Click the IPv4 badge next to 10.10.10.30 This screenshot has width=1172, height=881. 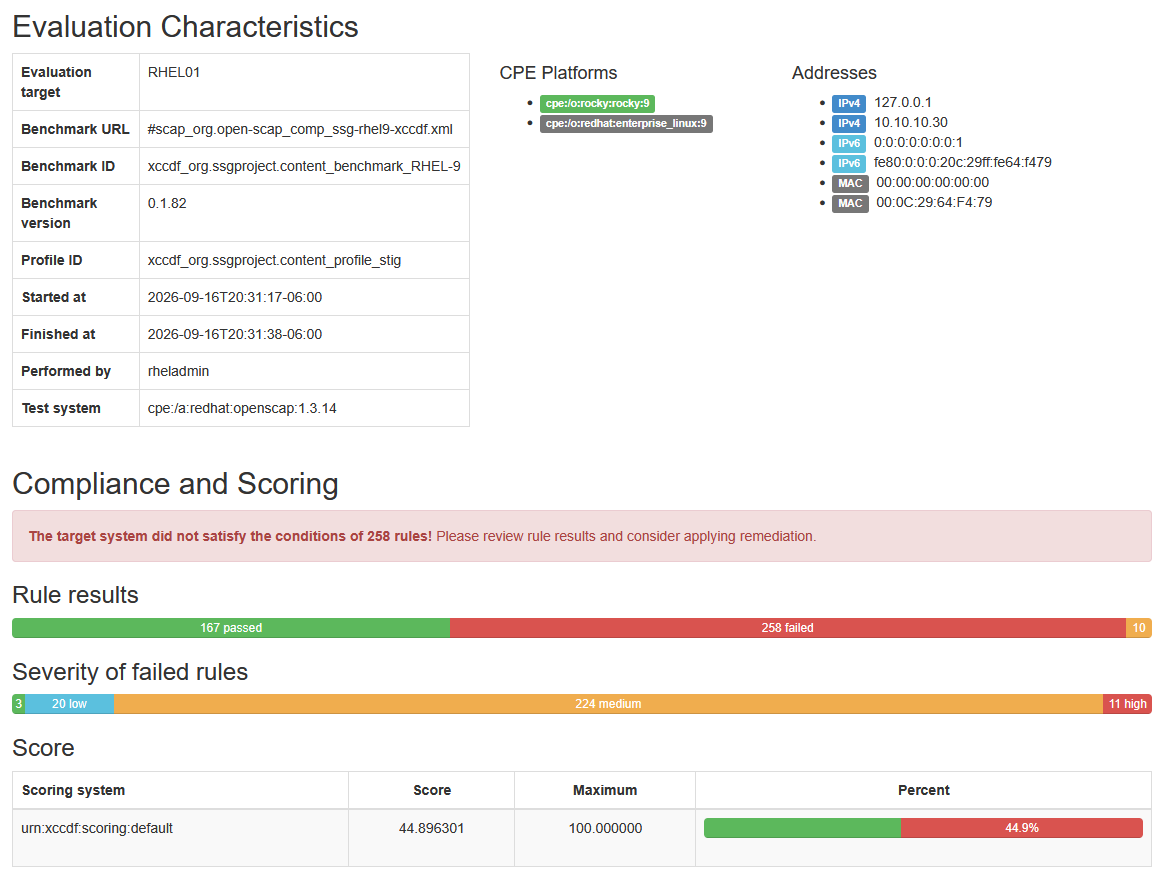(x=848, y=123)
